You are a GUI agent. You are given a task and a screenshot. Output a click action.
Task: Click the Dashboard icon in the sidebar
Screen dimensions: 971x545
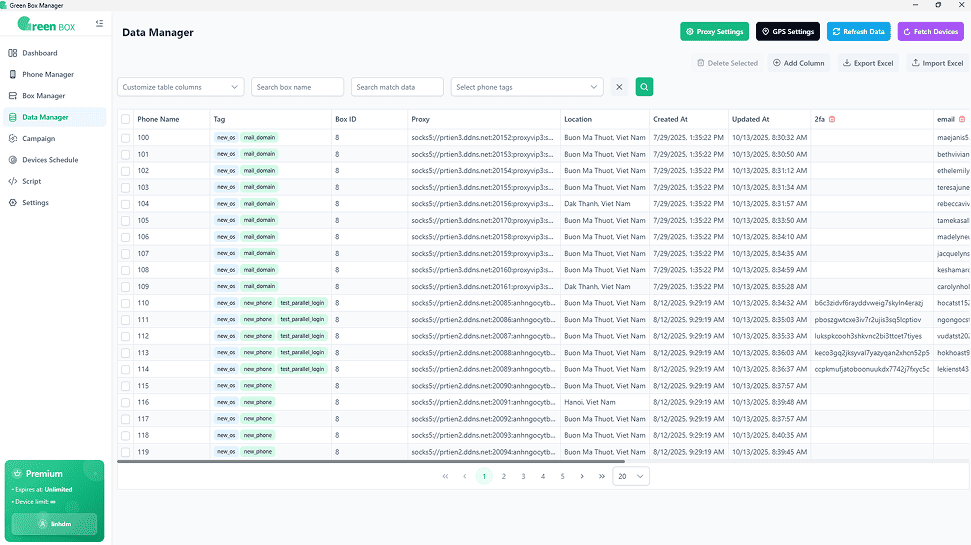point(12,53)
